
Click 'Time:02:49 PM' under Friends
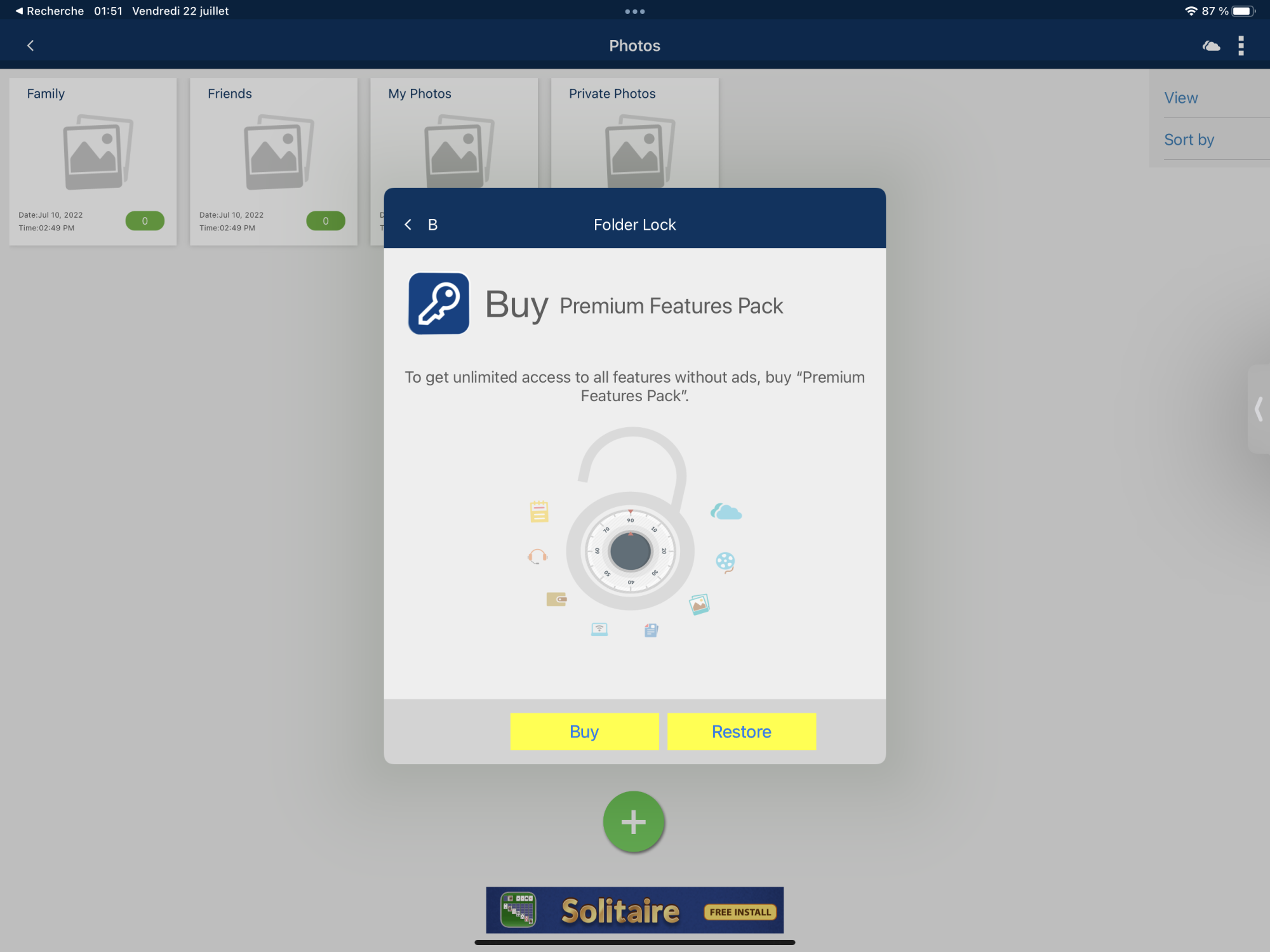pyautogui.click(x=227, y=228)
